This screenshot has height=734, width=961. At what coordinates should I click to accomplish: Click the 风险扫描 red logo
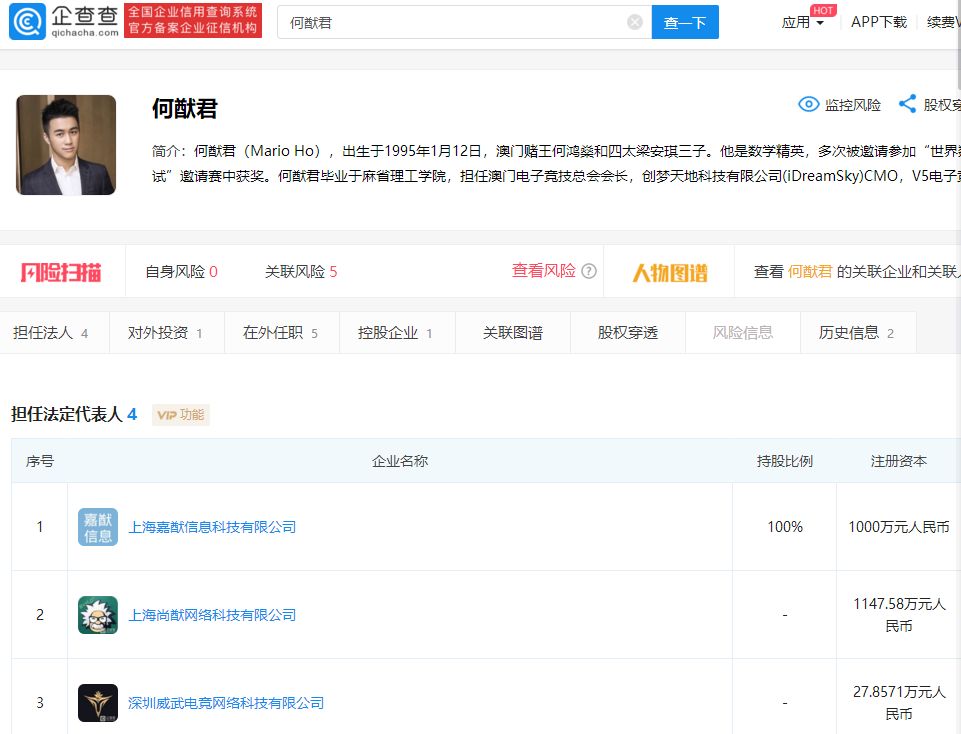point(61,272)
